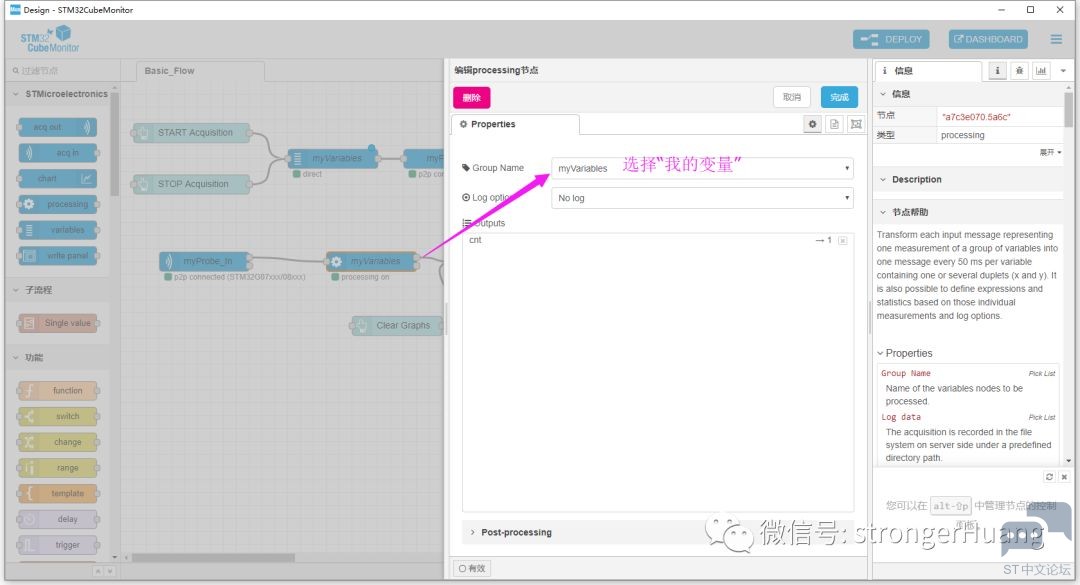This screenshot has height=585, width=1080.
Task: Collapse the 子流程 palette category
Action: tap(59, 290)
